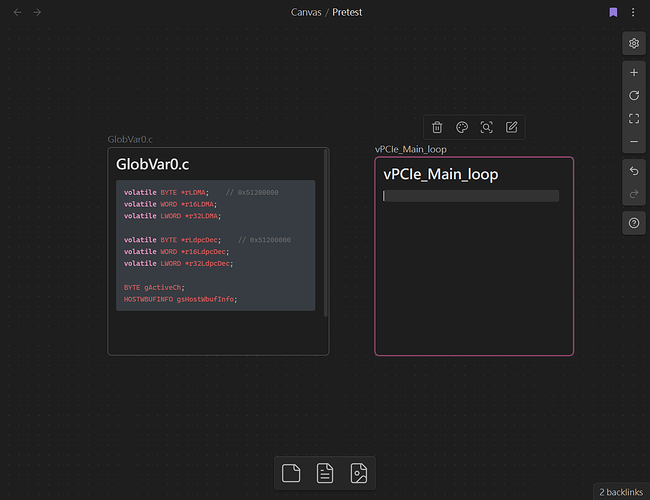Image resolution: width=650 pixels, height=500 pixels.
Task: Add note from vault button
Action: (325, 474)
